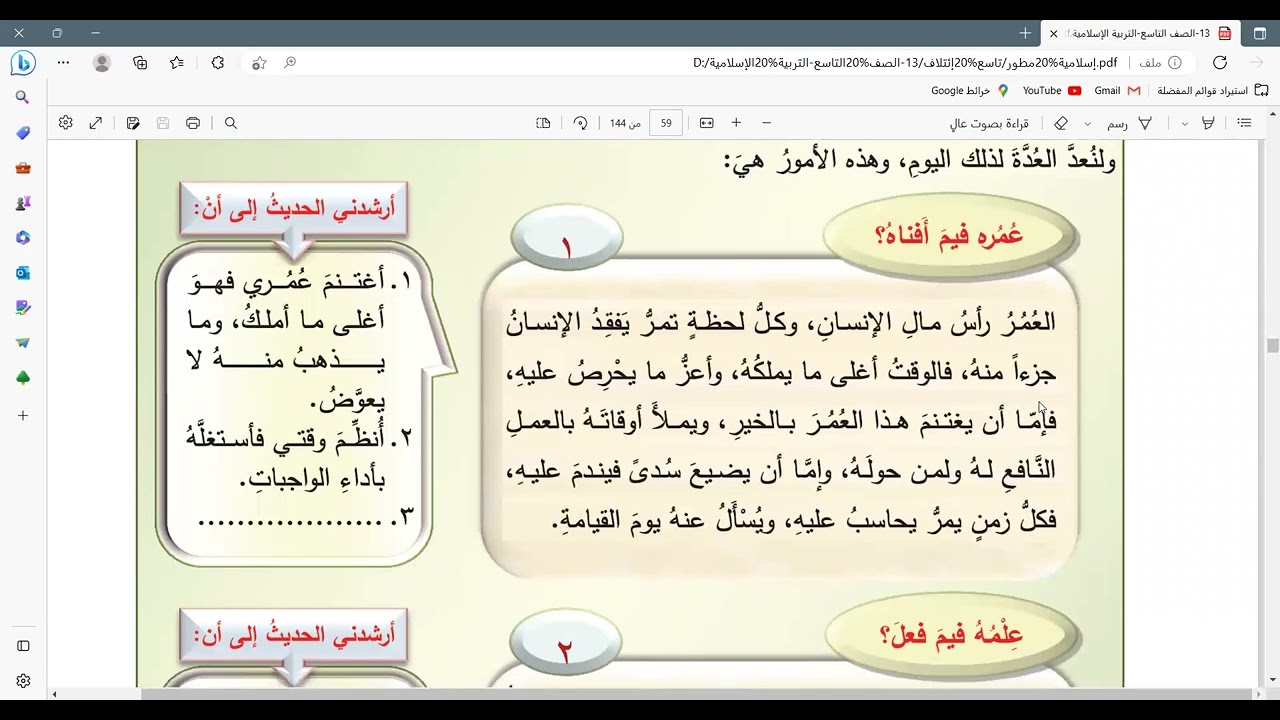Screen dimensions: 1280x720
Task: Click the page number field showing 59
Action: pos(666,123)
